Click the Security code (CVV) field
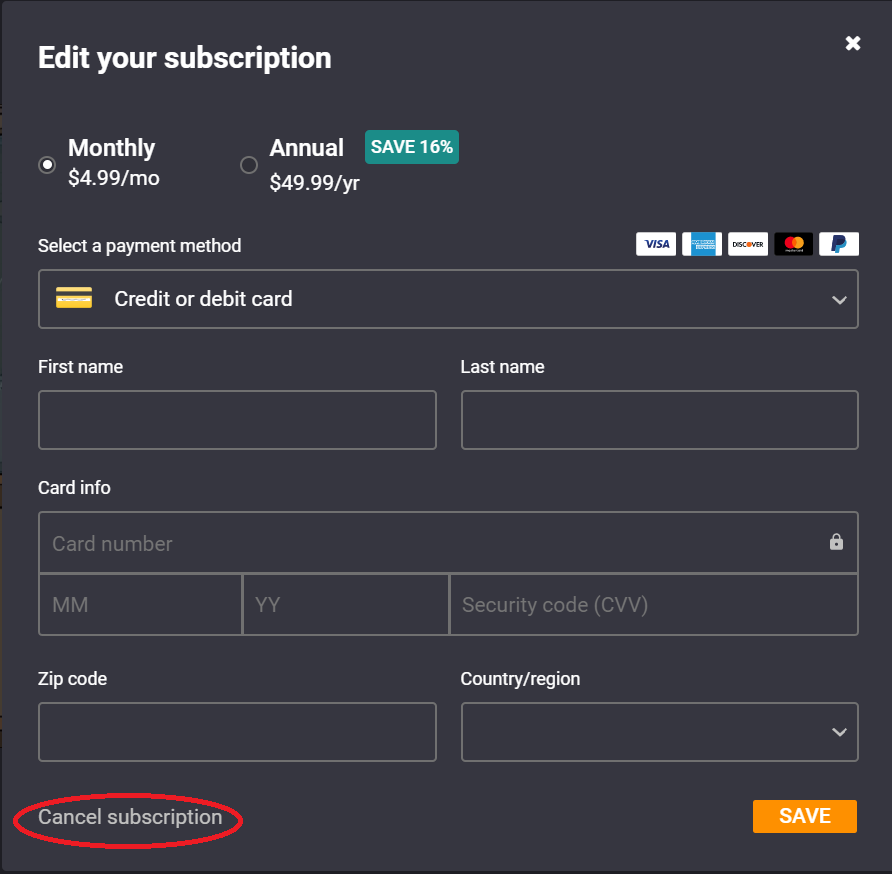This screenshot has width=892, height=874. click(x=653, y=605)
